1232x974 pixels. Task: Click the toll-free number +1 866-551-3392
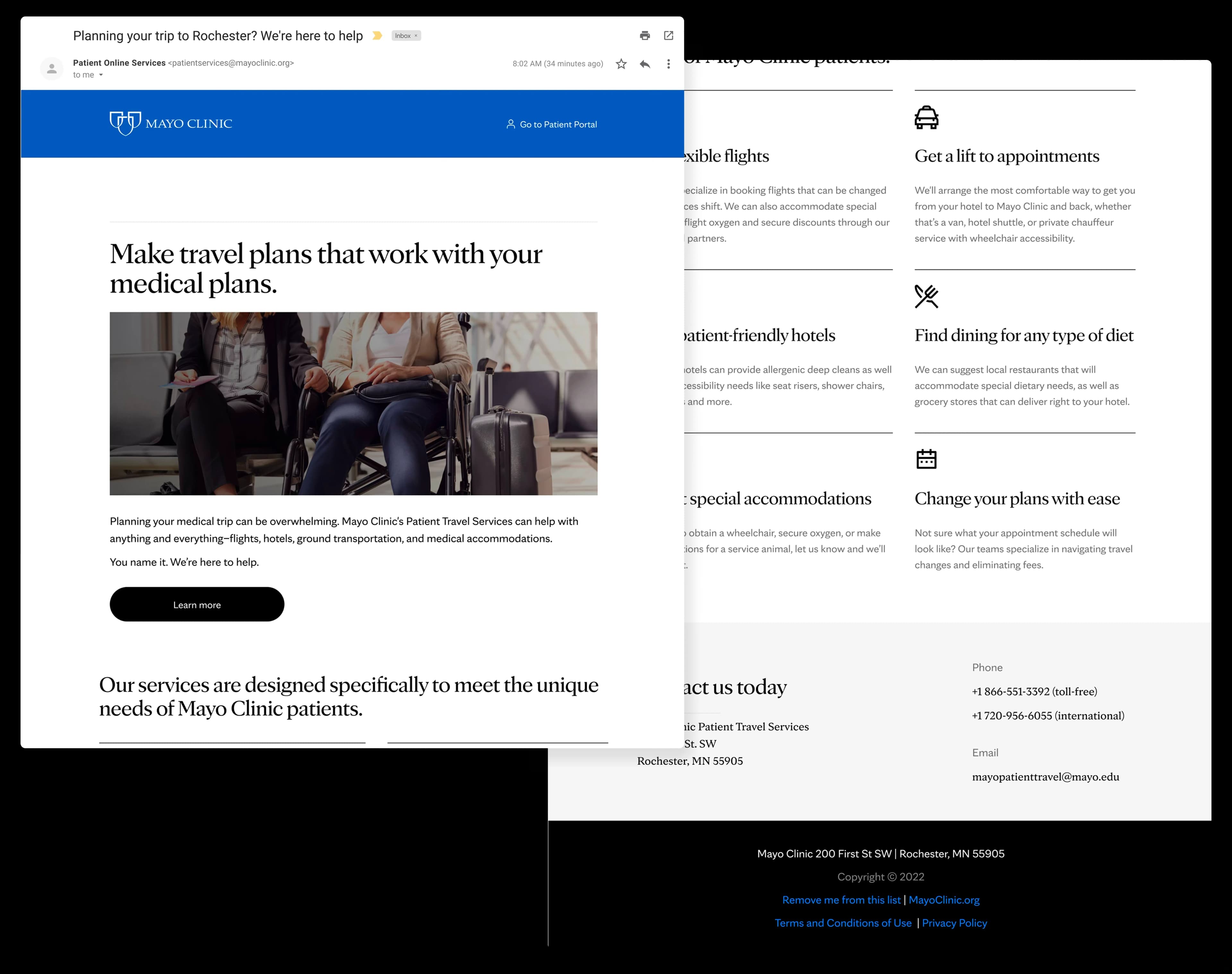[x=1035, y=691]
